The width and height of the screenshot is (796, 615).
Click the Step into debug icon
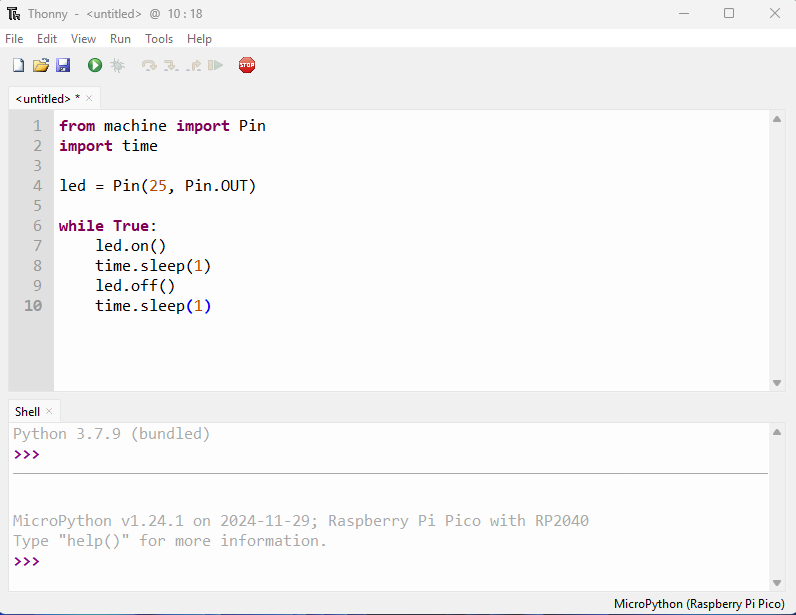(x=171, y=65)
